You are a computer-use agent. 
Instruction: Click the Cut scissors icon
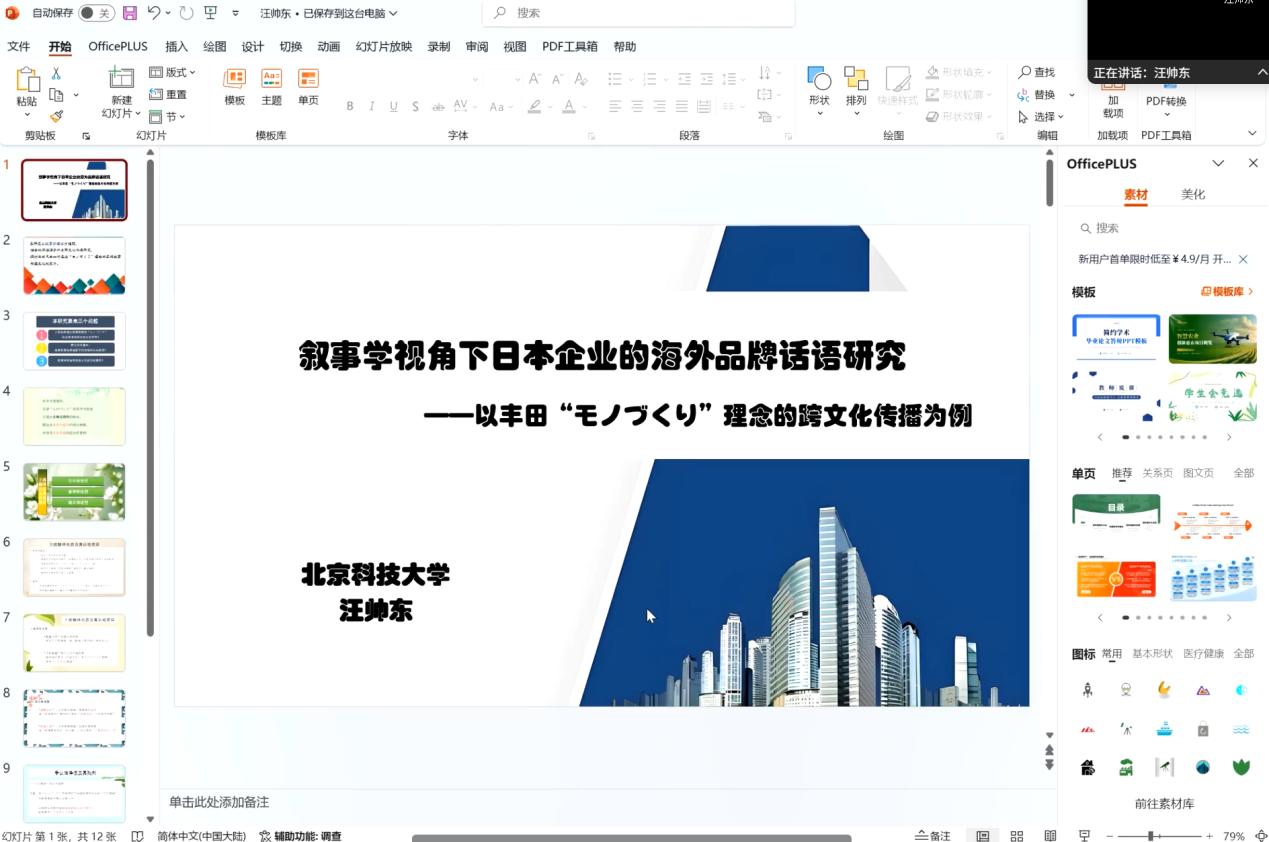tap(56, 73)
